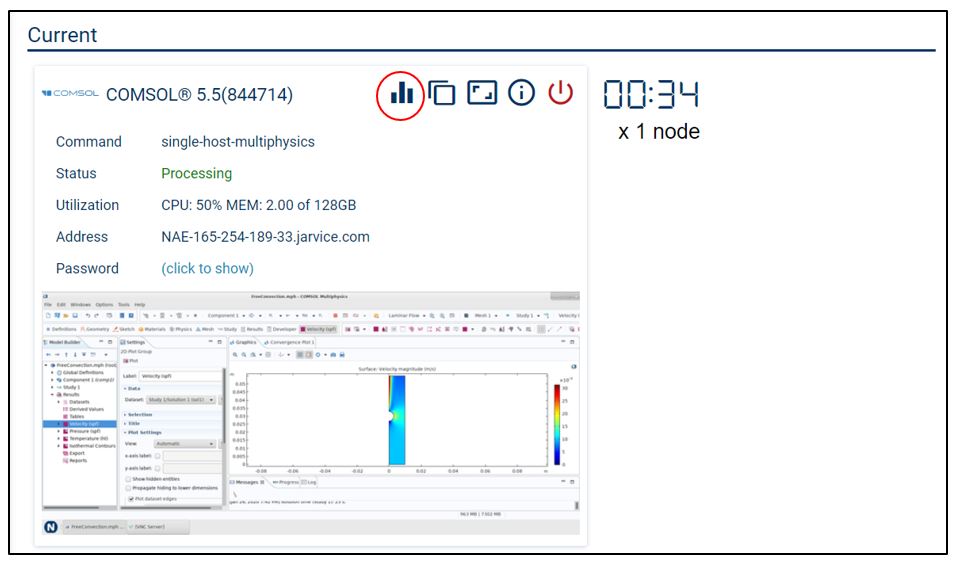The width and height of the screenshot is (959, 565).
Task: Click the green 'Processing' status text
Action: pos(196,174)
